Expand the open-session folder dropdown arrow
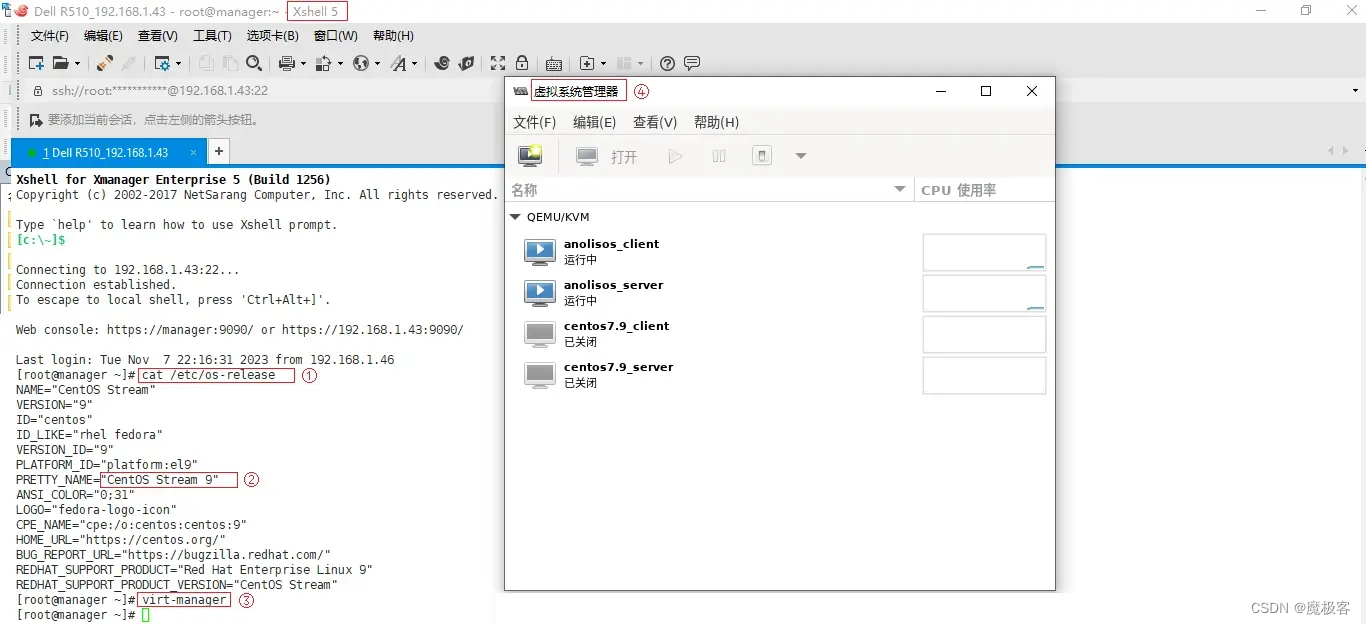Viewport: 1366px width, 624px height. [77, 64]
